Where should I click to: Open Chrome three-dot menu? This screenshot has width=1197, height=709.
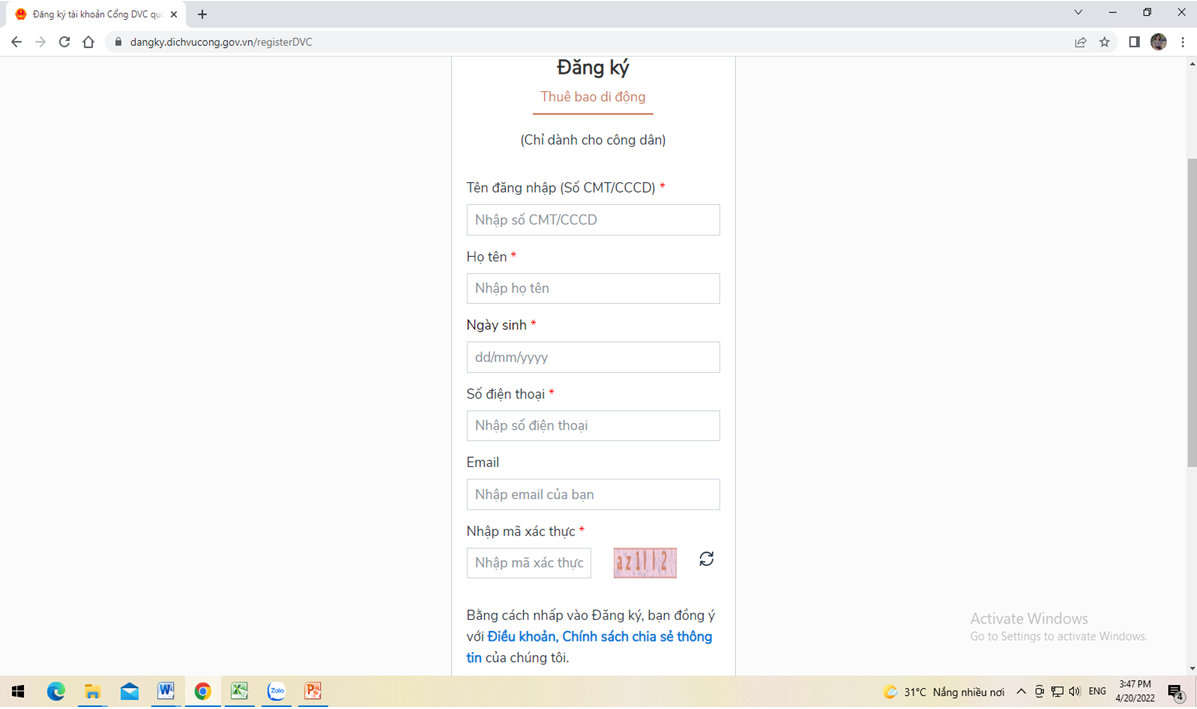click(1181, 42)
